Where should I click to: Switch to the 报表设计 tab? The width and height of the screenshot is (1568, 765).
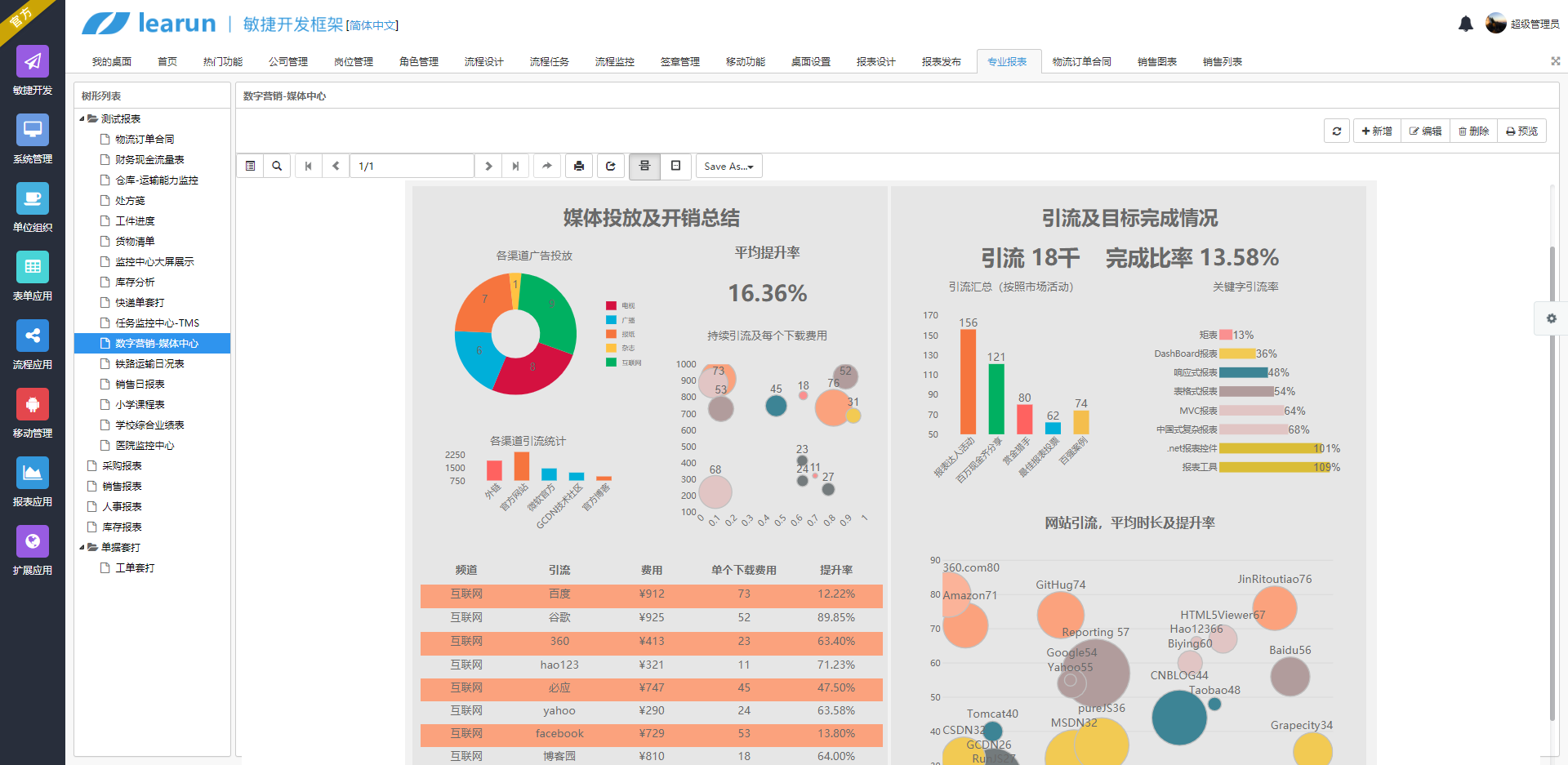tap(876, 62)
